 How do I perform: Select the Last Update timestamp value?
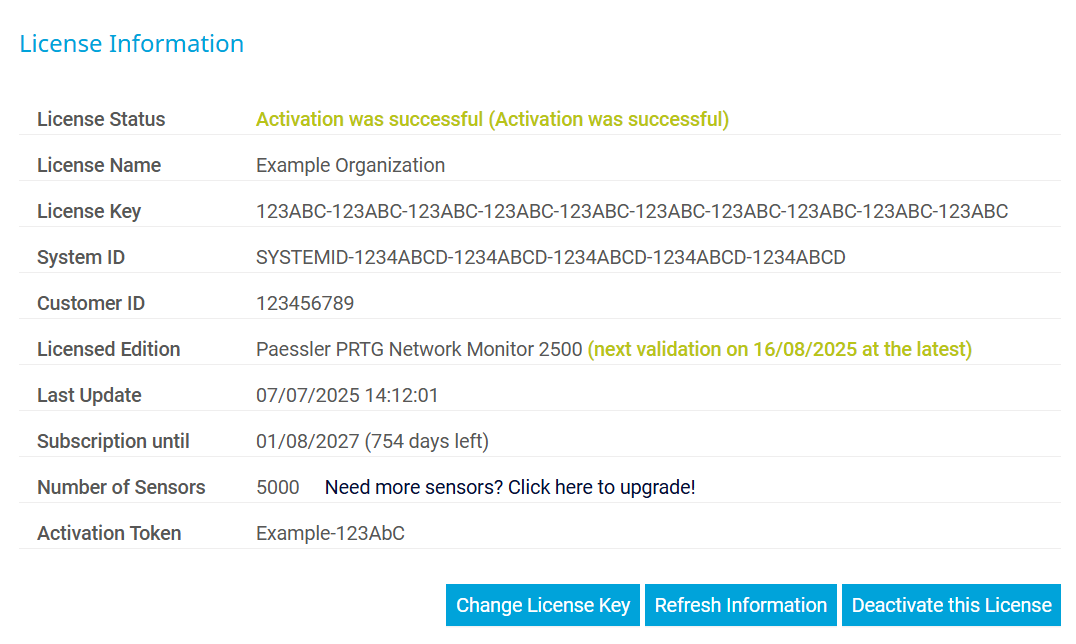coord(347,395)
